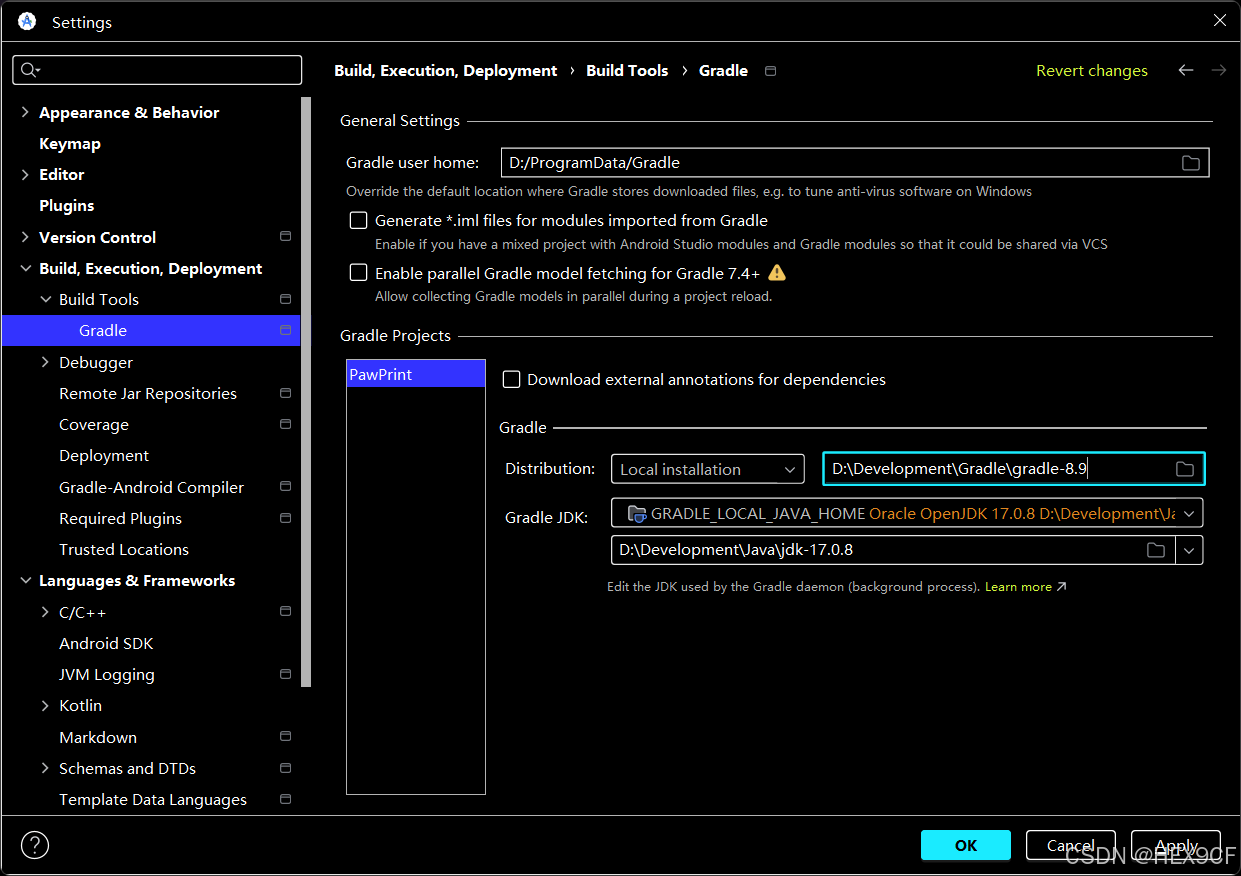
Task: Confirm settings with OK button
Action: (x=966, y=845)
